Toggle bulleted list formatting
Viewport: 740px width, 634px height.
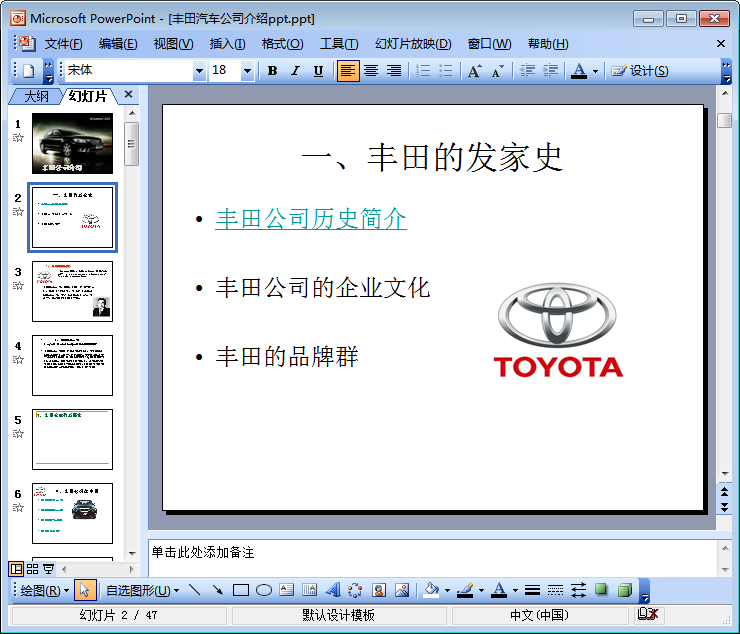point(446,71)
